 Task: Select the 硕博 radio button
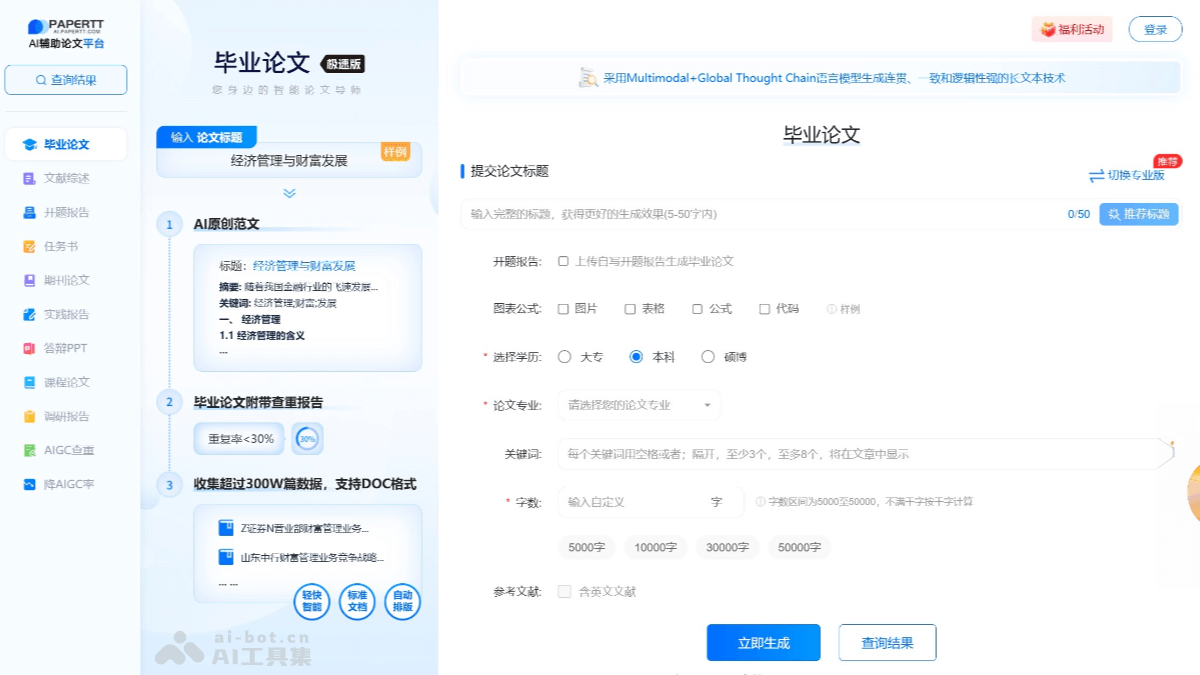click(x=708, y=357)
